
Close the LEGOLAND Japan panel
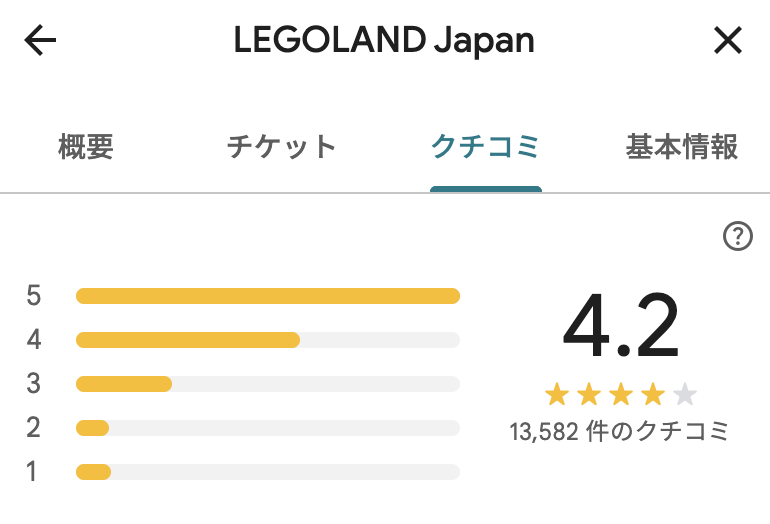pyautogui.click(x=727, y=41)
